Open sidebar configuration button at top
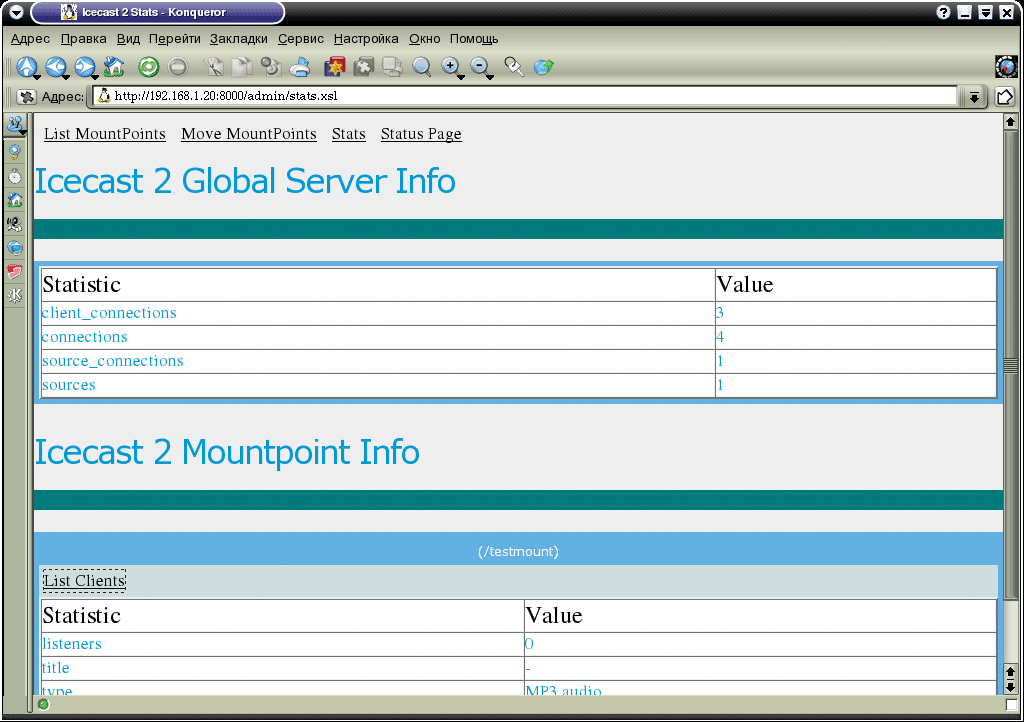This screenshot has height=722, width=1024. 15,124
